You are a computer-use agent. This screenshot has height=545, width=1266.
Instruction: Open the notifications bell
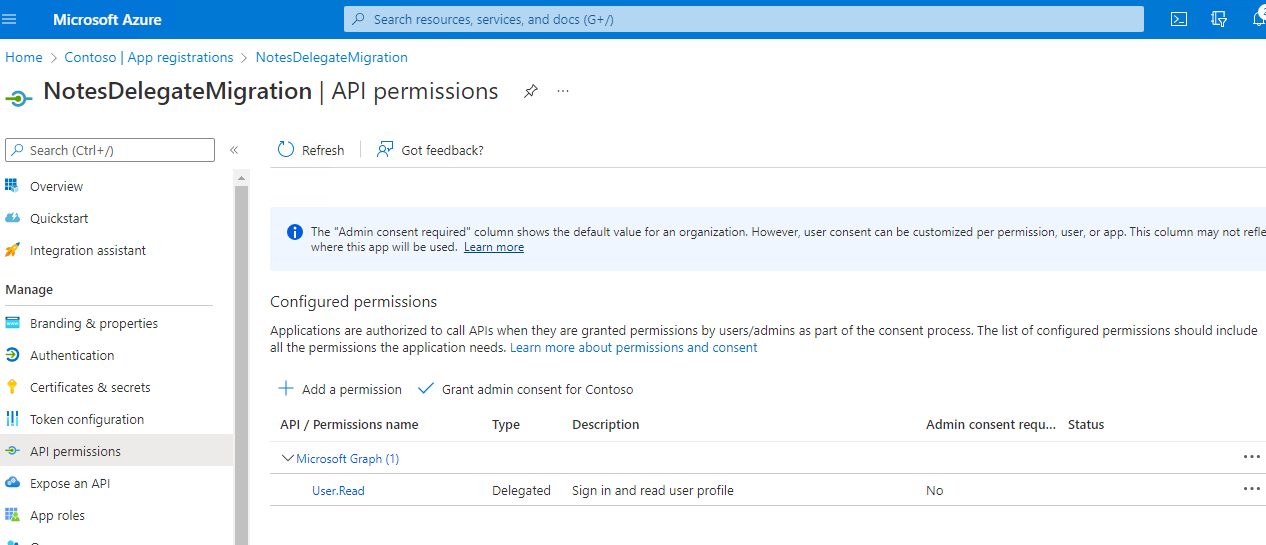pos(1258,19)
